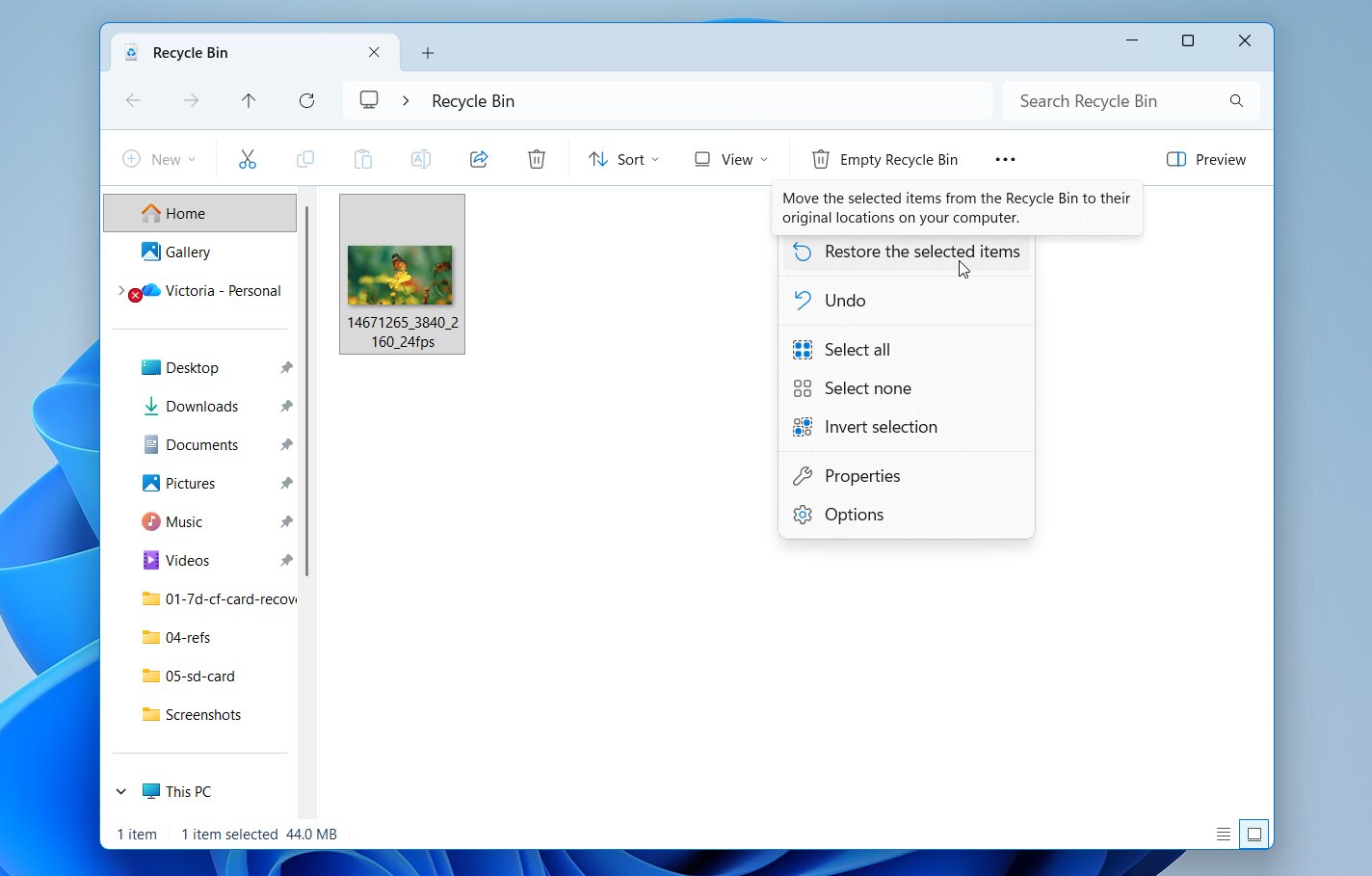Click the Cut scissors icon
Viewport: 1372px width, 876px height.
click(x=248, y=159)
